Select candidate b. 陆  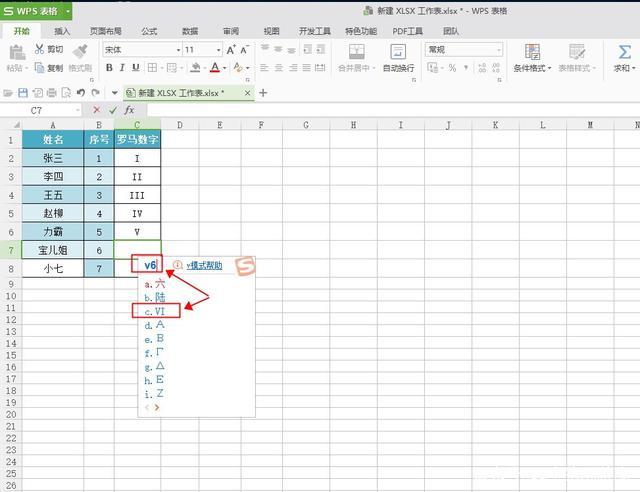click(x=155, y=298)
